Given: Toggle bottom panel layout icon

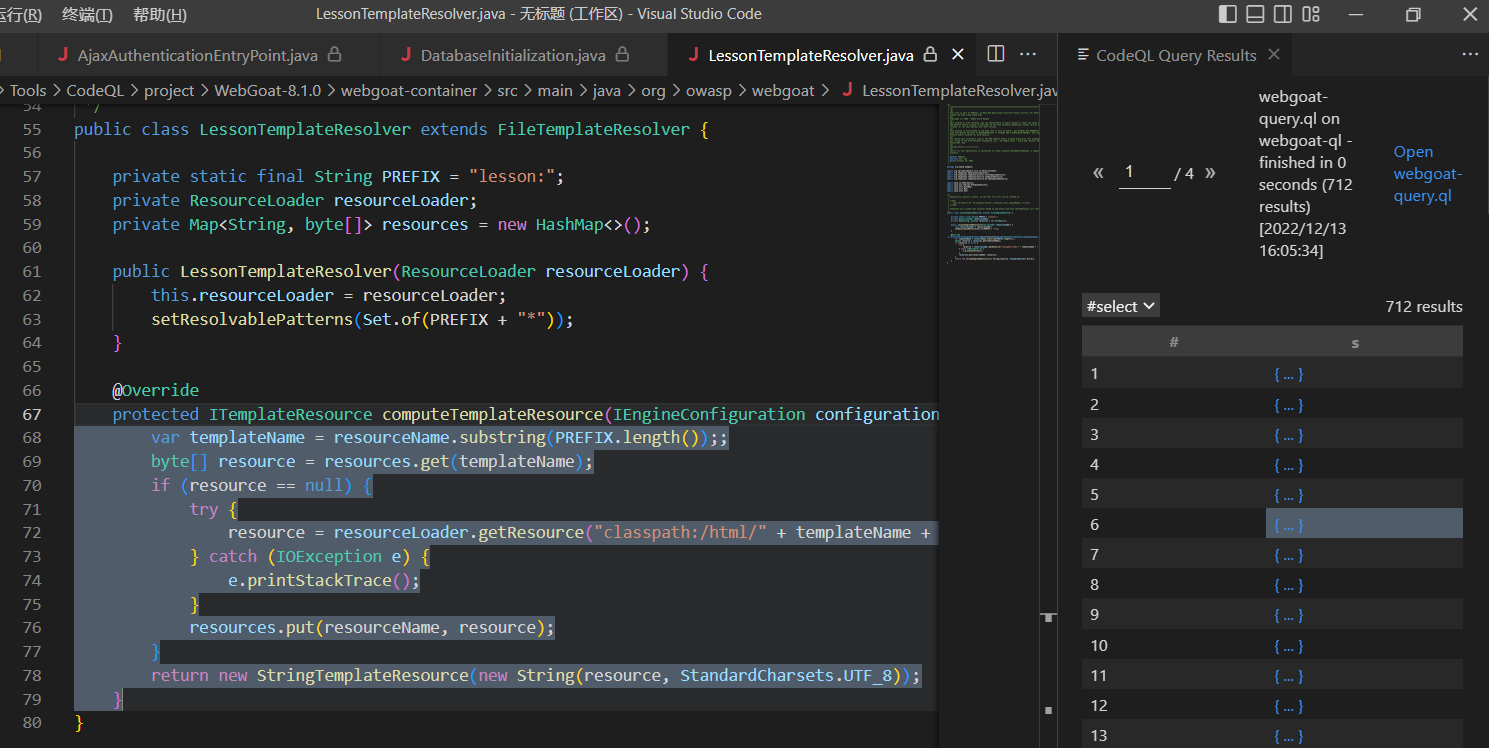Looking at the screenshot, I should tap(1255, 14).
